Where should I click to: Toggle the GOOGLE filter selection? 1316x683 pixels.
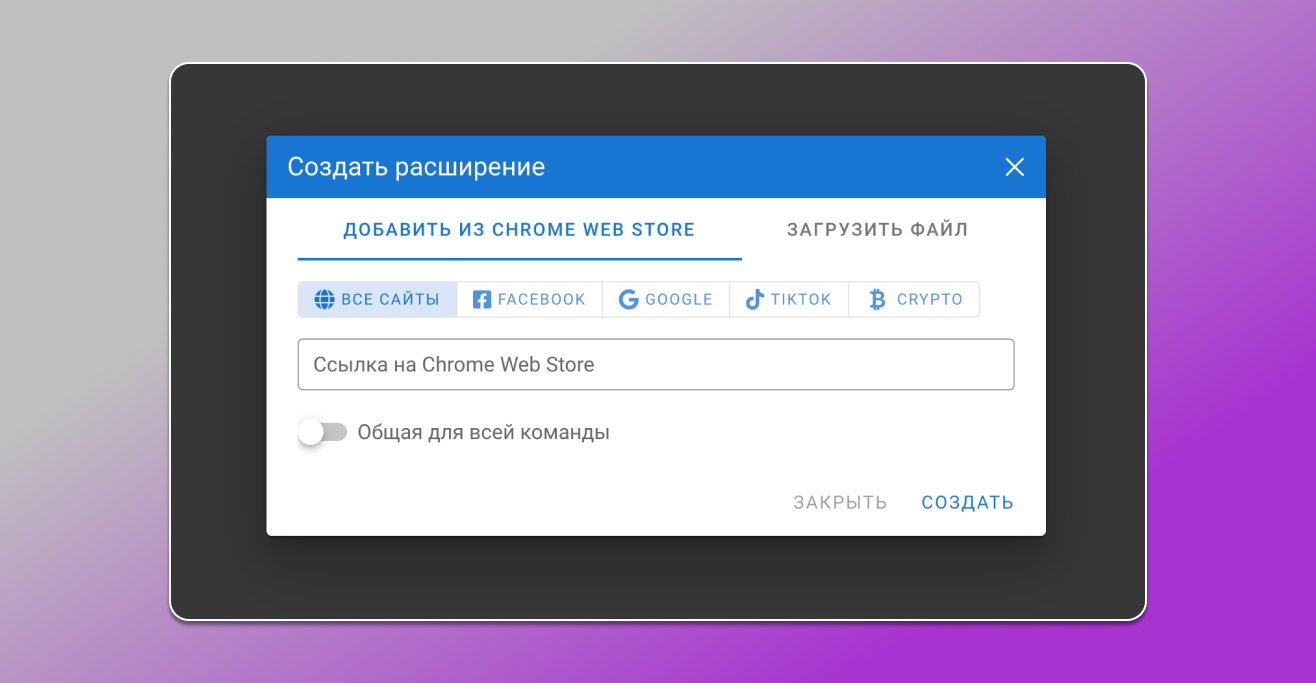click(666, 299)
